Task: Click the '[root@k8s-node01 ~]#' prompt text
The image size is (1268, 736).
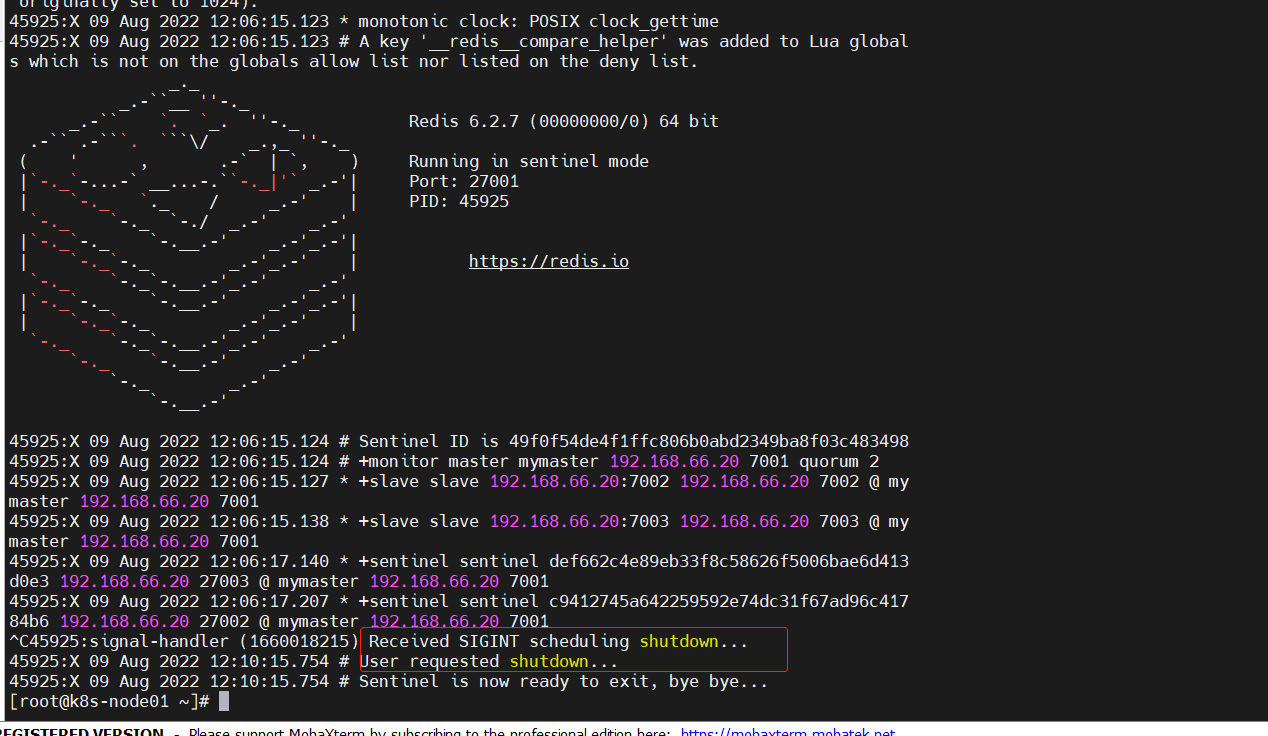Action: point(109,701)
